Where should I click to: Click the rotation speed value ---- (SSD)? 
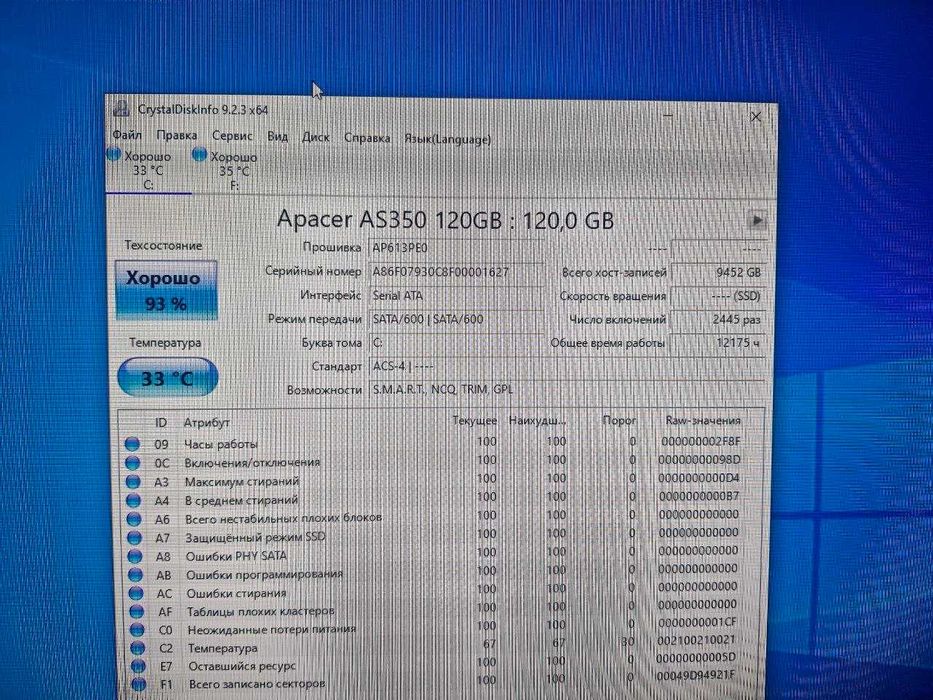point(718,296)
